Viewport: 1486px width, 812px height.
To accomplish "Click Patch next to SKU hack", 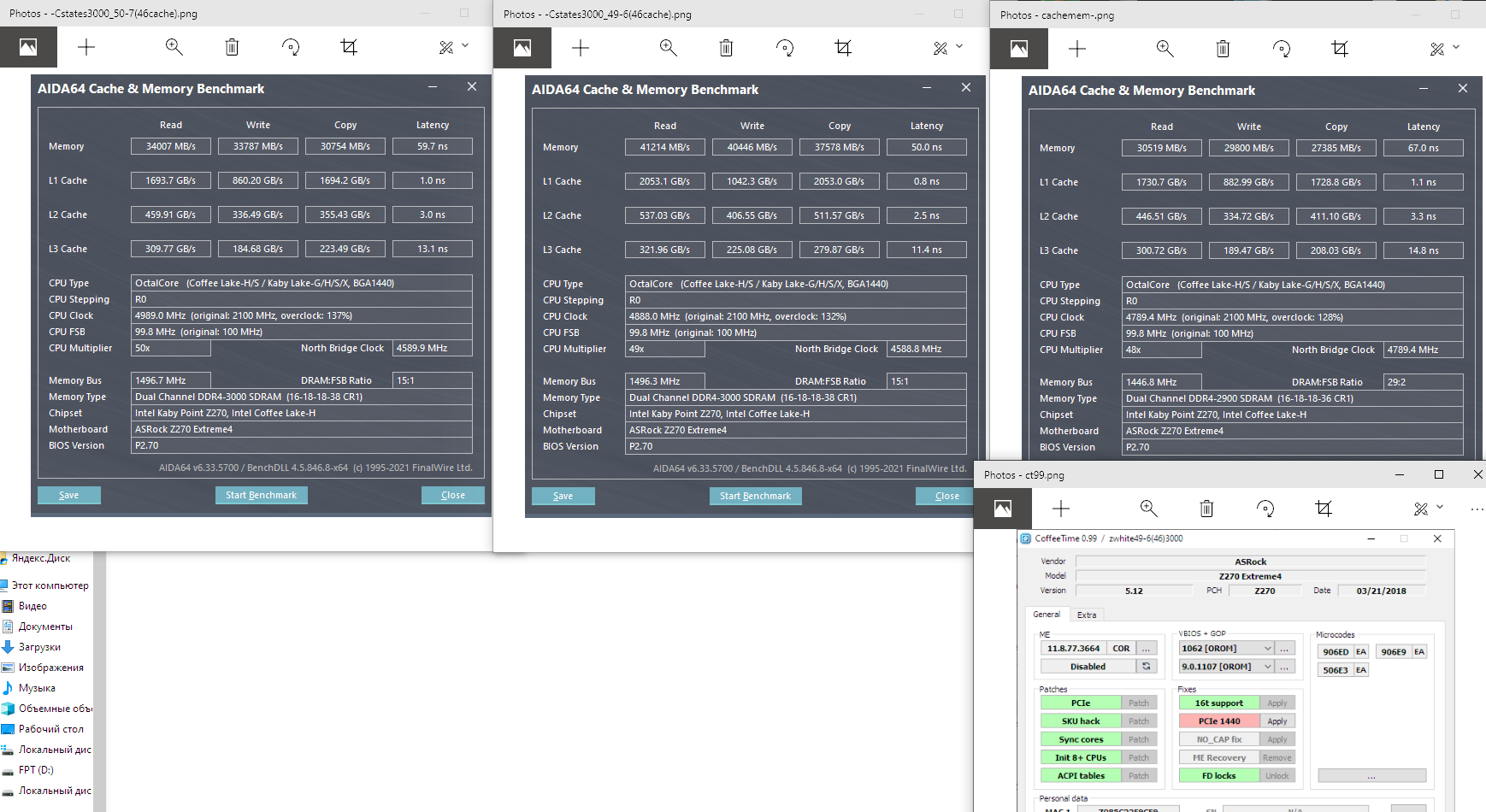I will (1139, 721).
